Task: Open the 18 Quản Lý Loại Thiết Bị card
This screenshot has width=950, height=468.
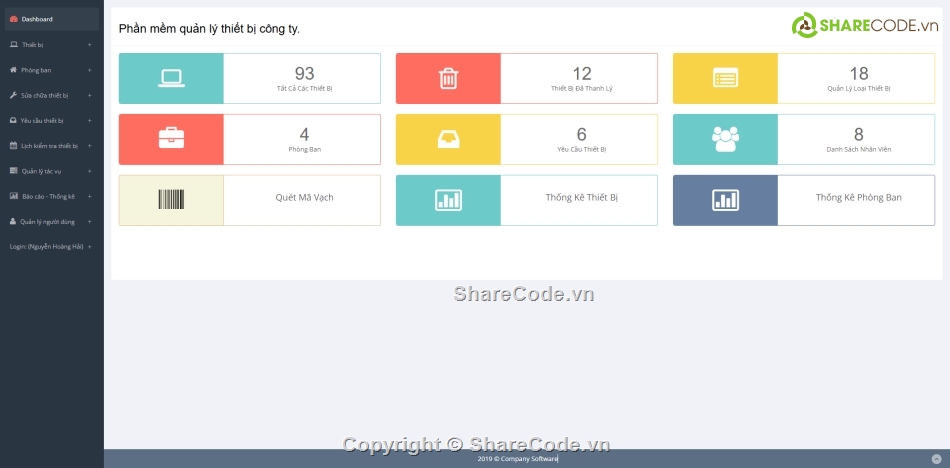Action: (x=804, y=78)
